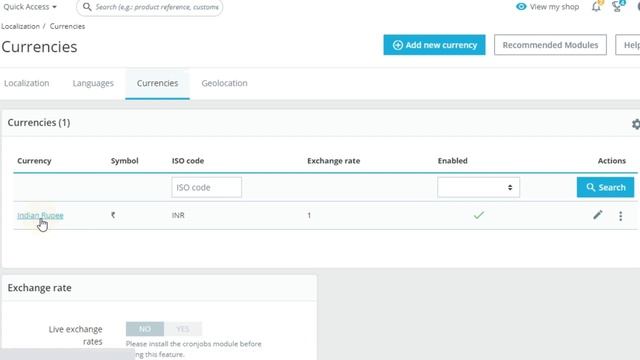Switch to the Geolocation tab
This screenshot has width=640, height=360.
224,83
